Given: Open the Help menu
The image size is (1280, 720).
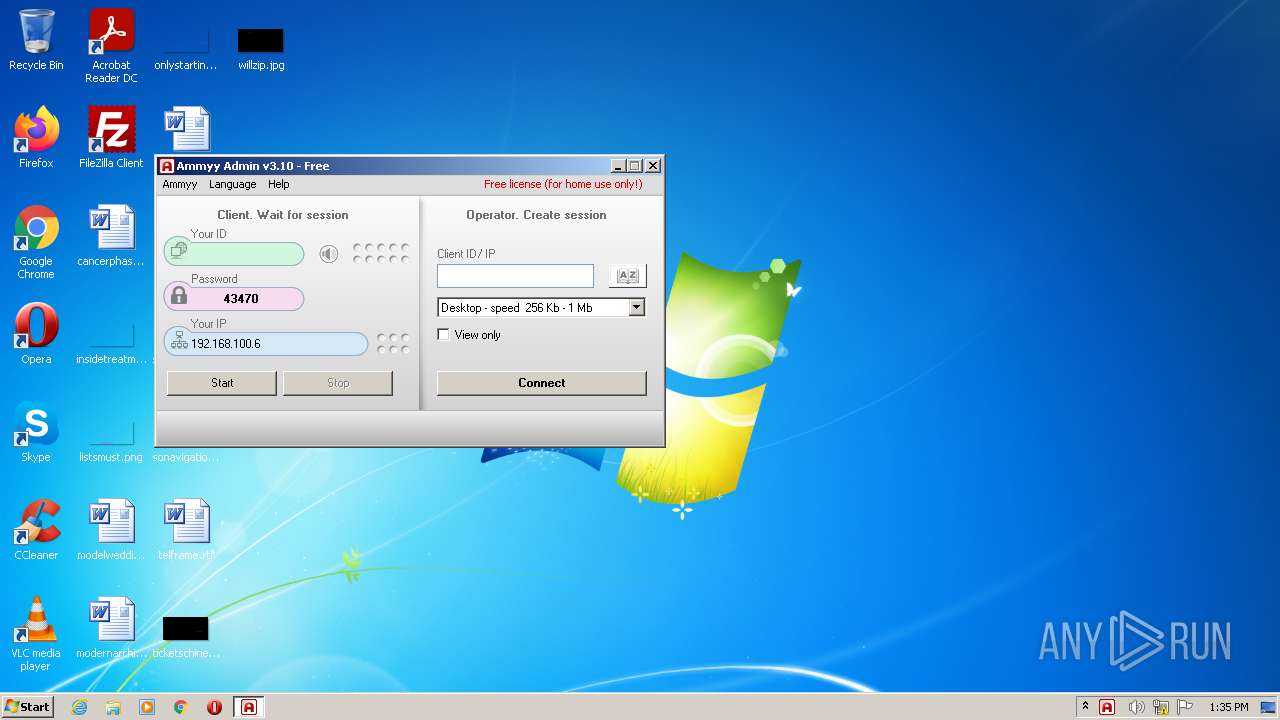Looking at the screenshot, I should [279, 184].
